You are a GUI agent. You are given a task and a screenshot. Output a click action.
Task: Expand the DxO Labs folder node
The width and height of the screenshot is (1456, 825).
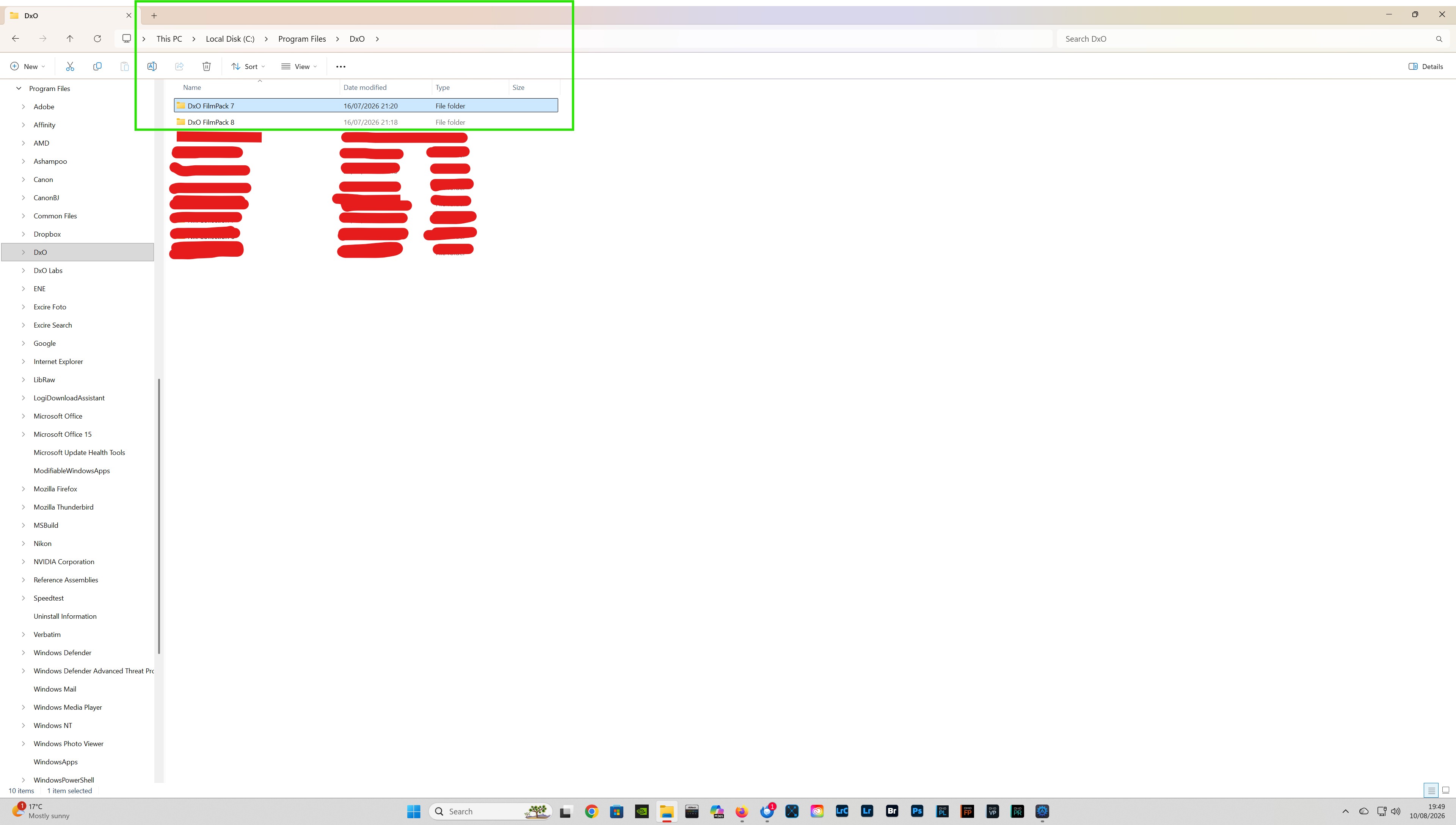pos(23,270)
